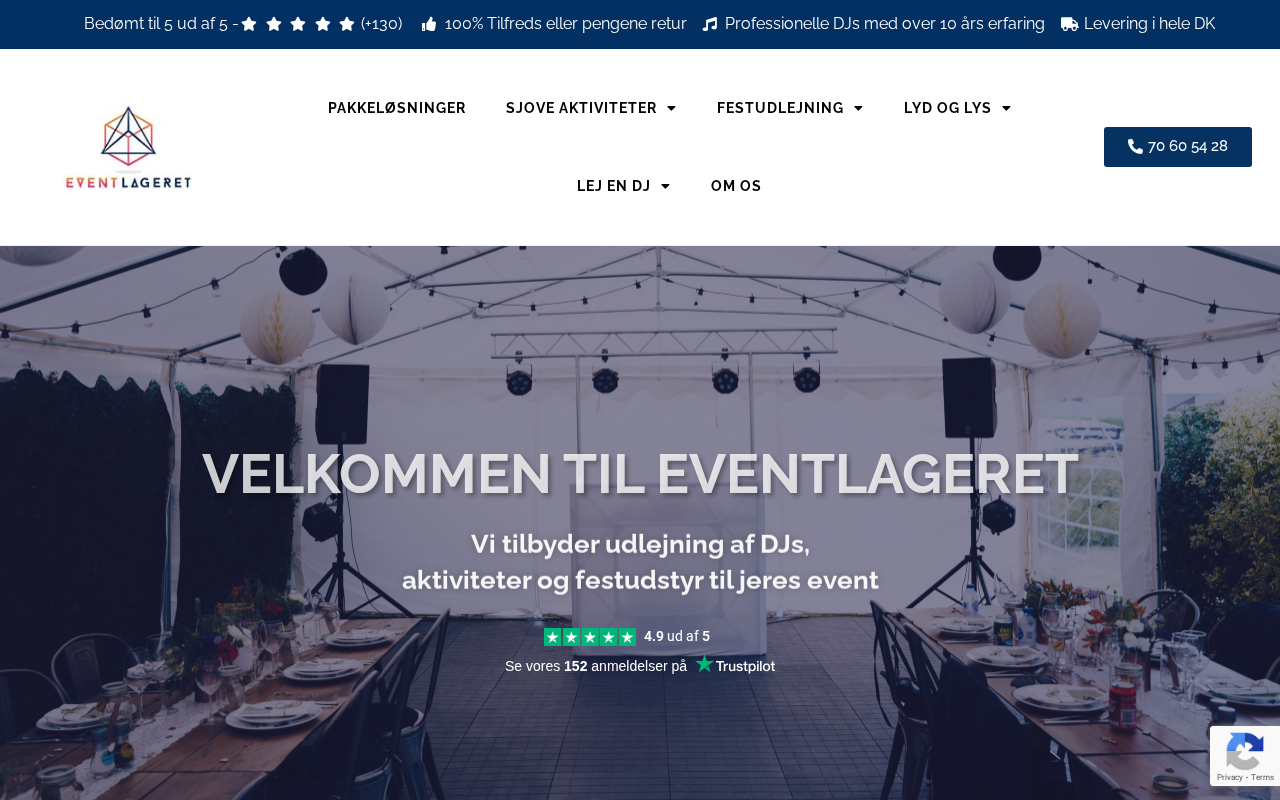Click the reCAPTCHA badge icon

point(1244,752)
